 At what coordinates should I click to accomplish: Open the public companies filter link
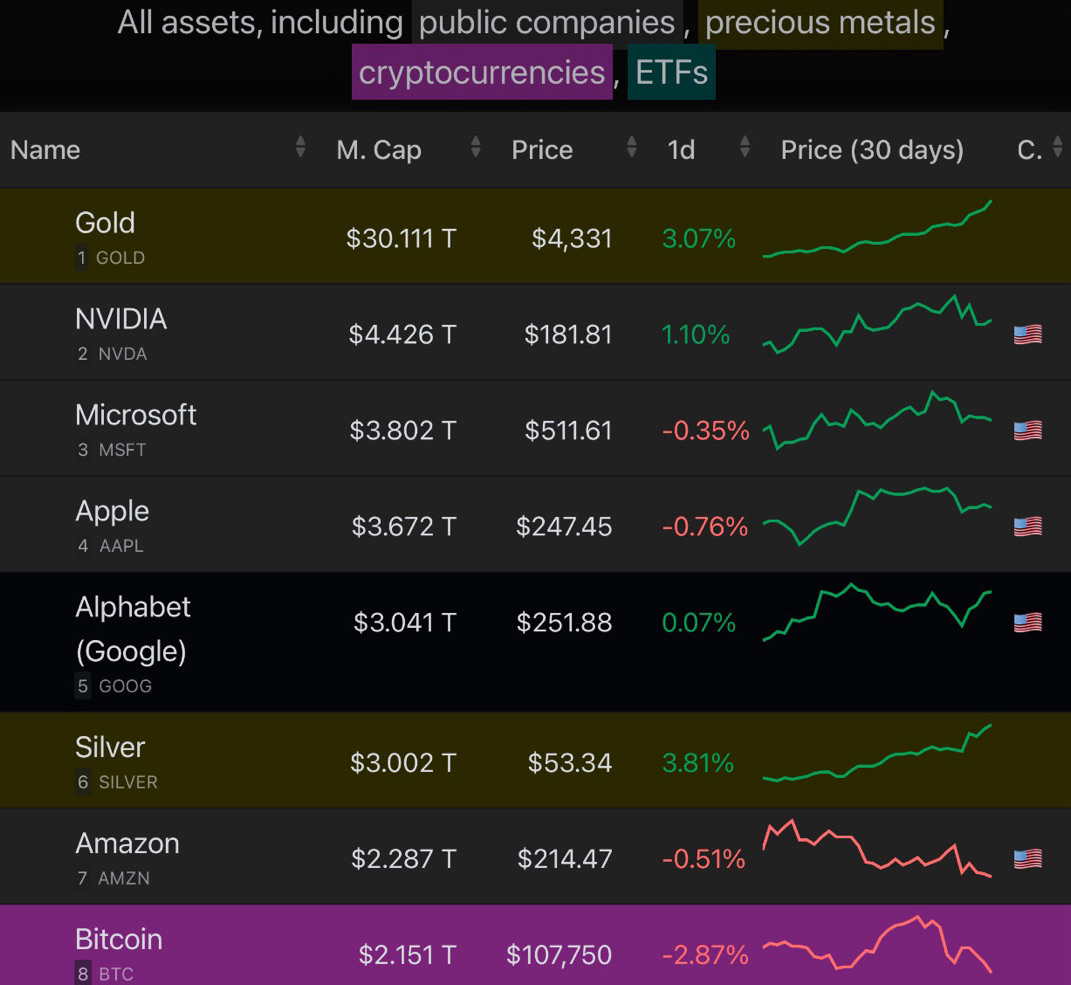[546, 22]
